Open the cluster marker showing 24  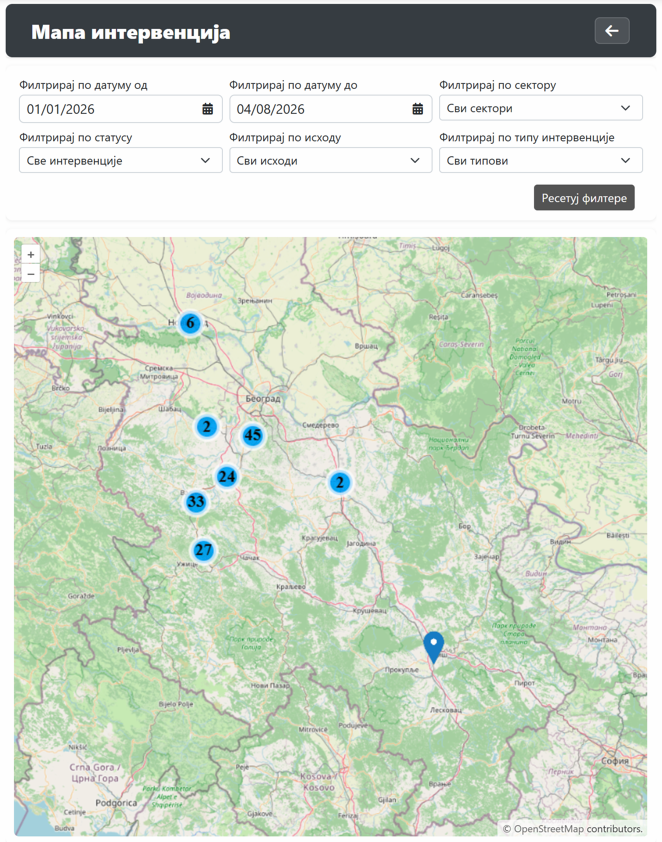pos(227,476)
